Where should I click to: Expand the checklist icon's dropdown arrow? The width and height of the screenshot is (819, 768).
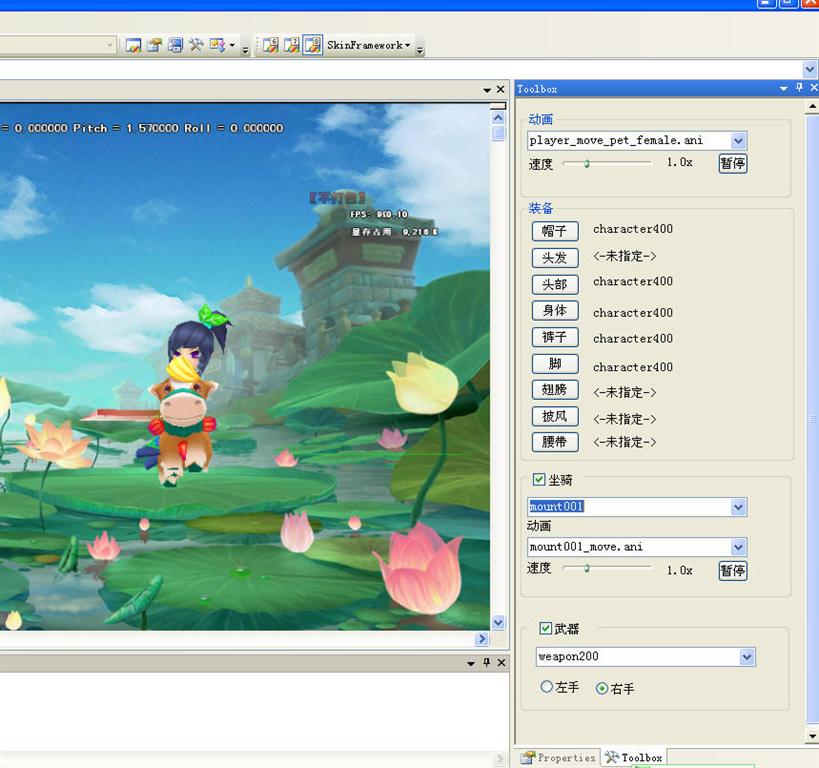(232, 45)
